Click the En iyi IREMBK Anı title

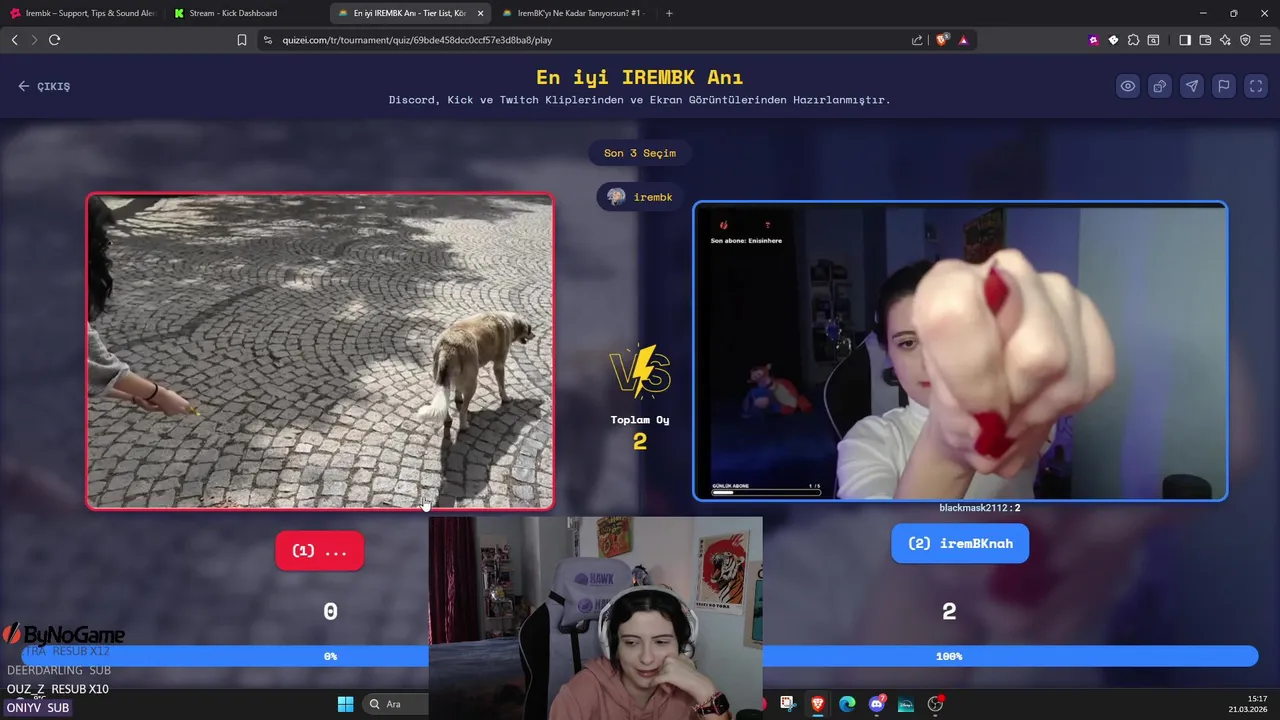point(640,77)
